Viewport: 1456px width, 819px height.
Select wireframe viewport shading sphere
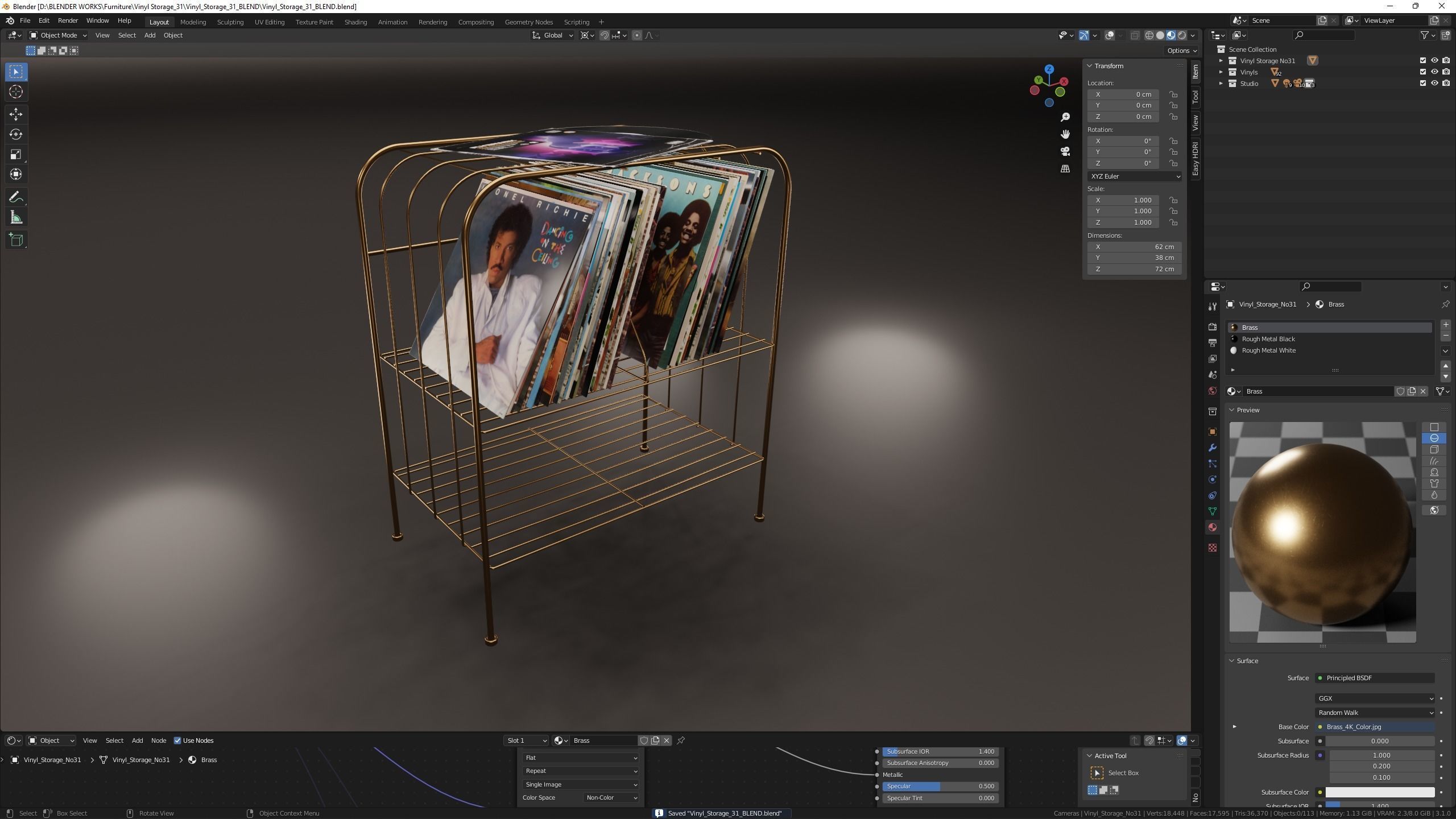coord(1149,35)
